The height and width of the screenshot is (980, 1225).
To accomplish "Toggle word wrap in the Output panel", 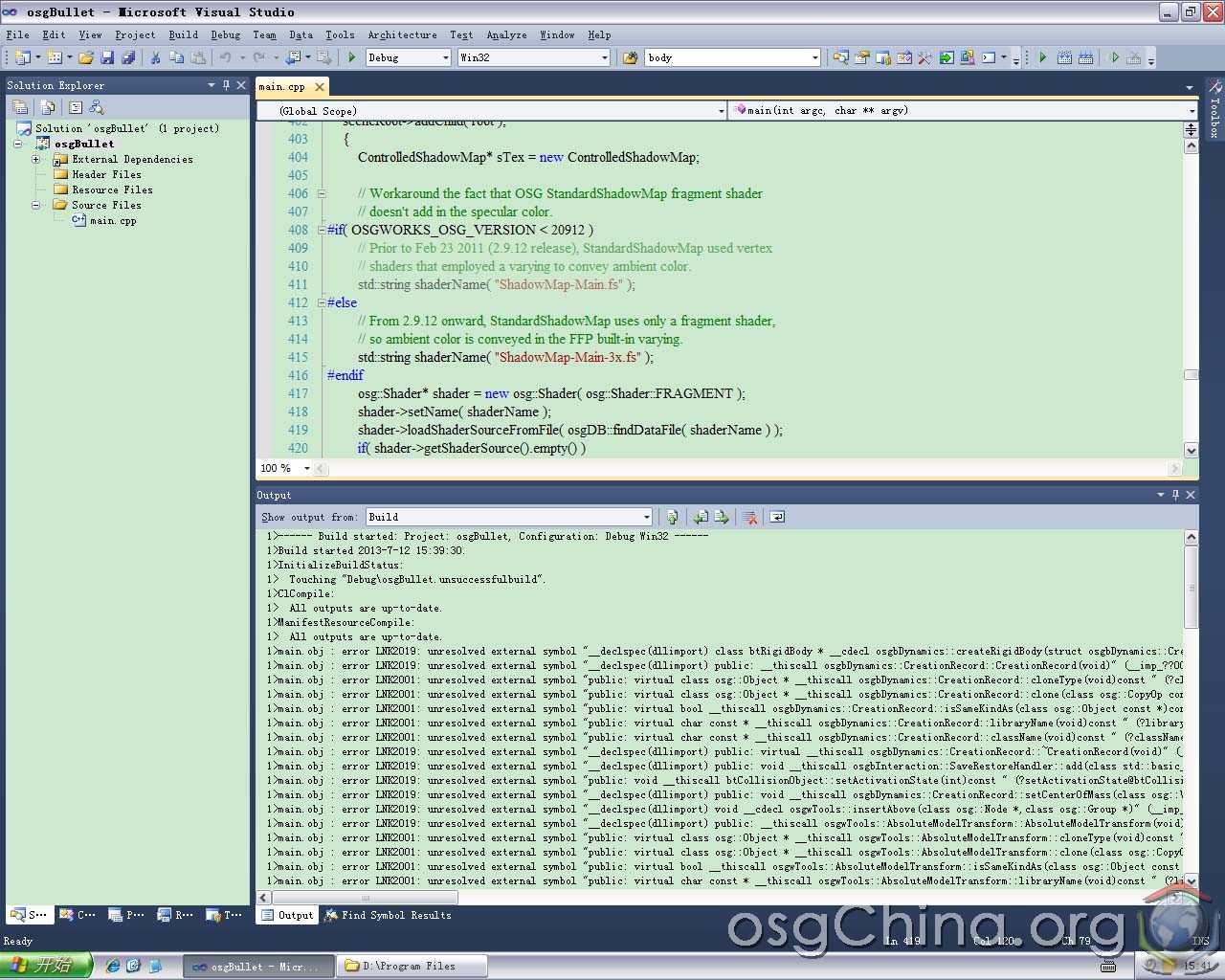I will (x=777, y=517).
